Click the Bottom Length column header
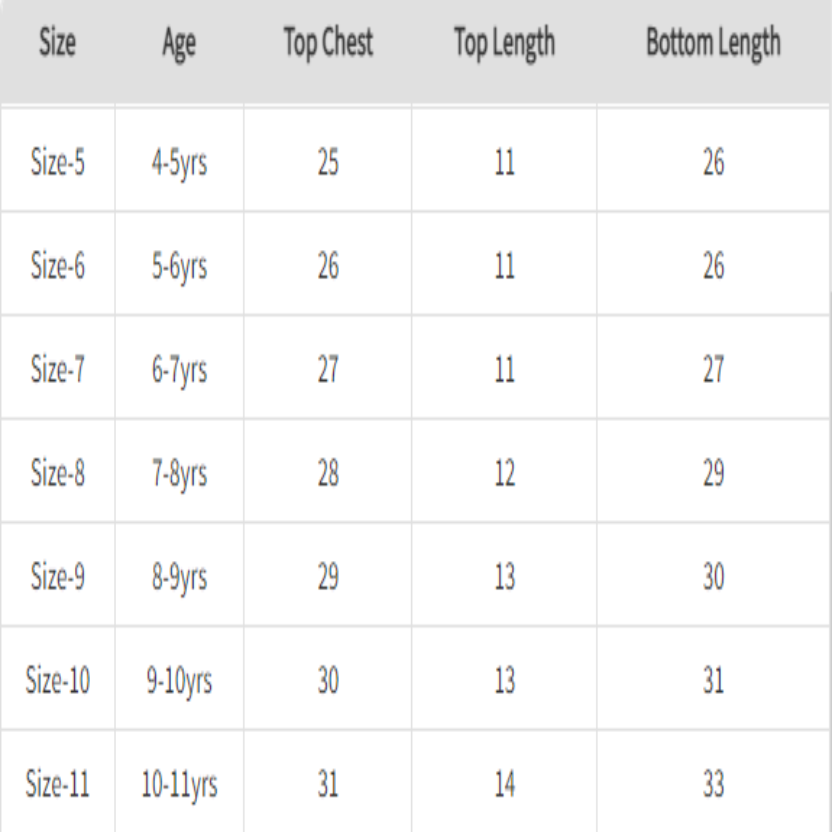 (713, 44)
